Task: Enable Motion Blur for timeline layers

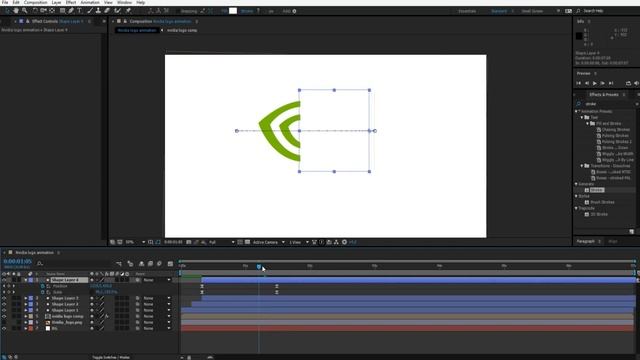Action: pyautogui.click(x=160, y=264)
